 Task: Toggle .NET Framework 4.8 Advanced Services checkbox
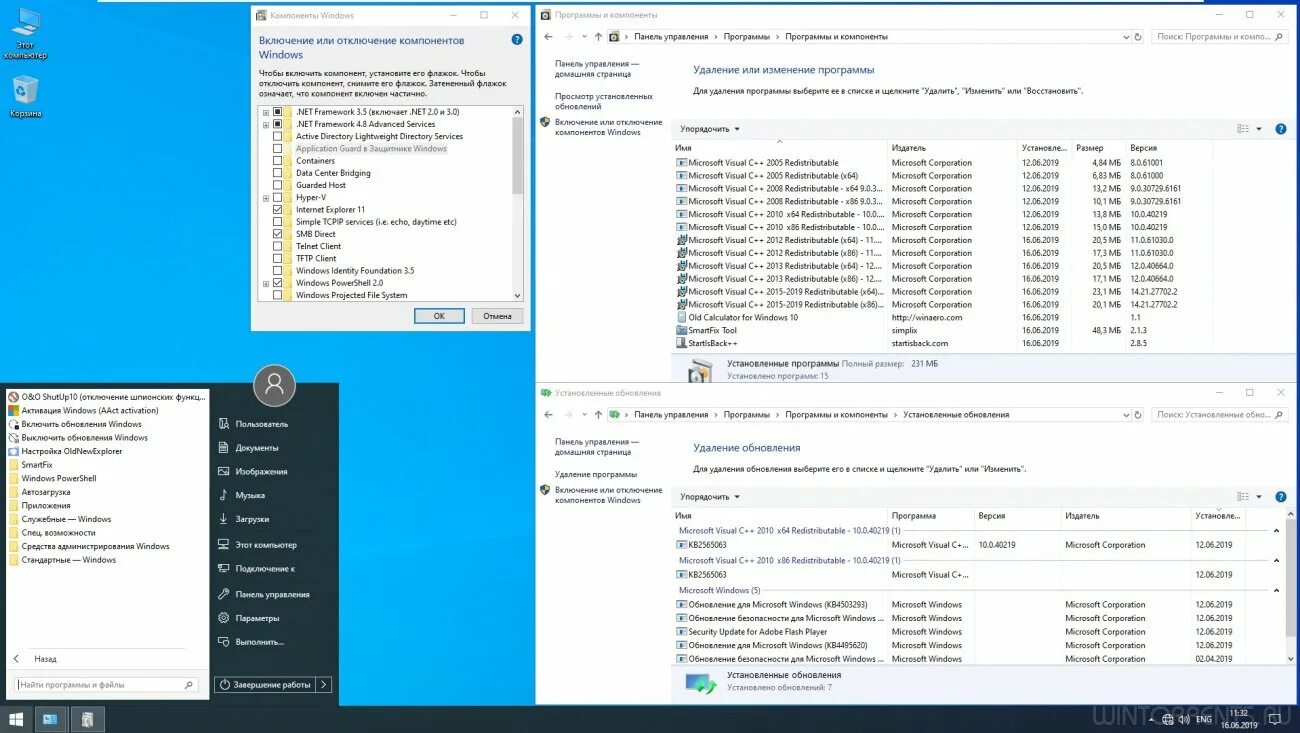tap(278, 124)
